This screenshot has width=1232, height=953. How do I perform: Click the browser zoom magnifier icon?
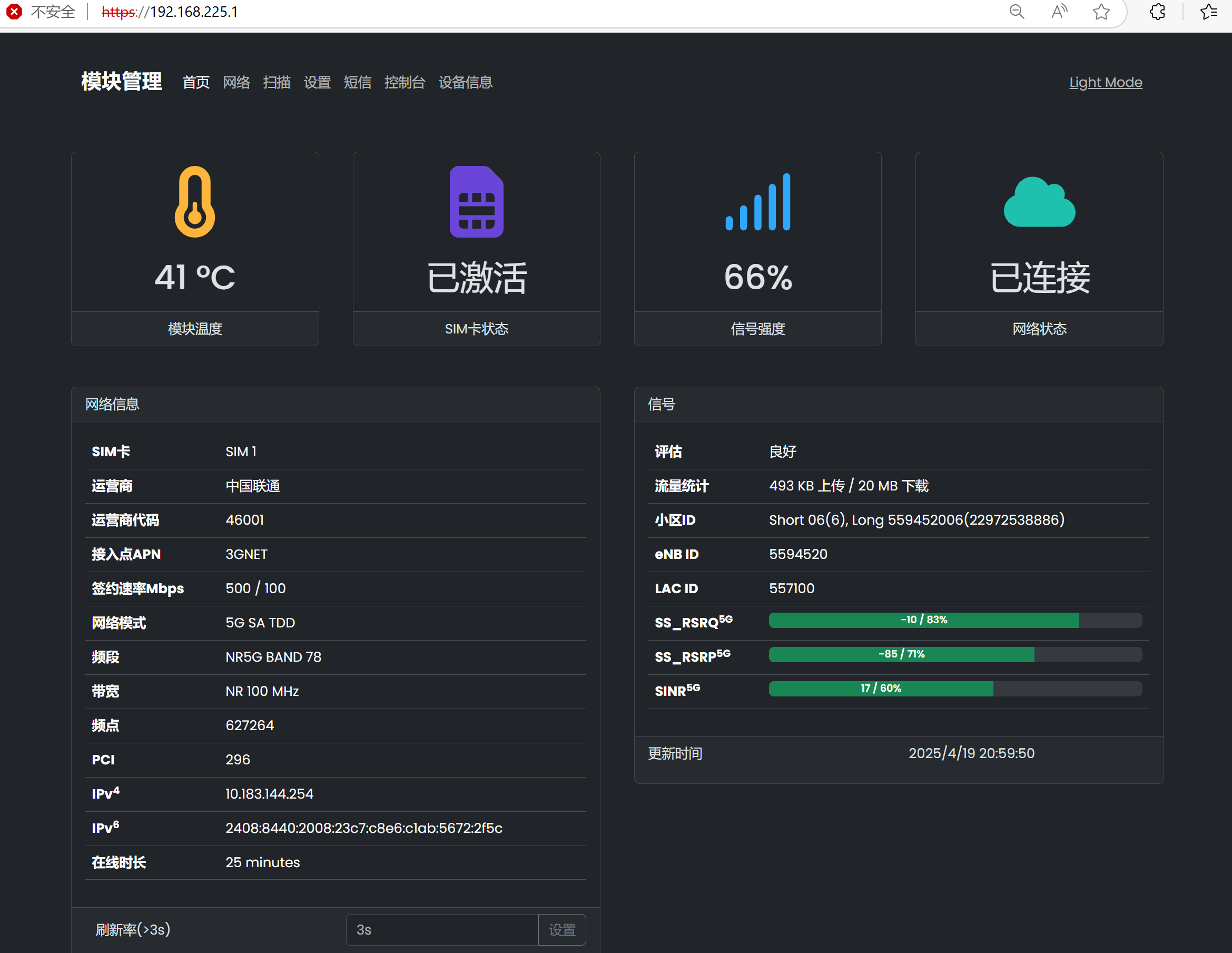1017,12
